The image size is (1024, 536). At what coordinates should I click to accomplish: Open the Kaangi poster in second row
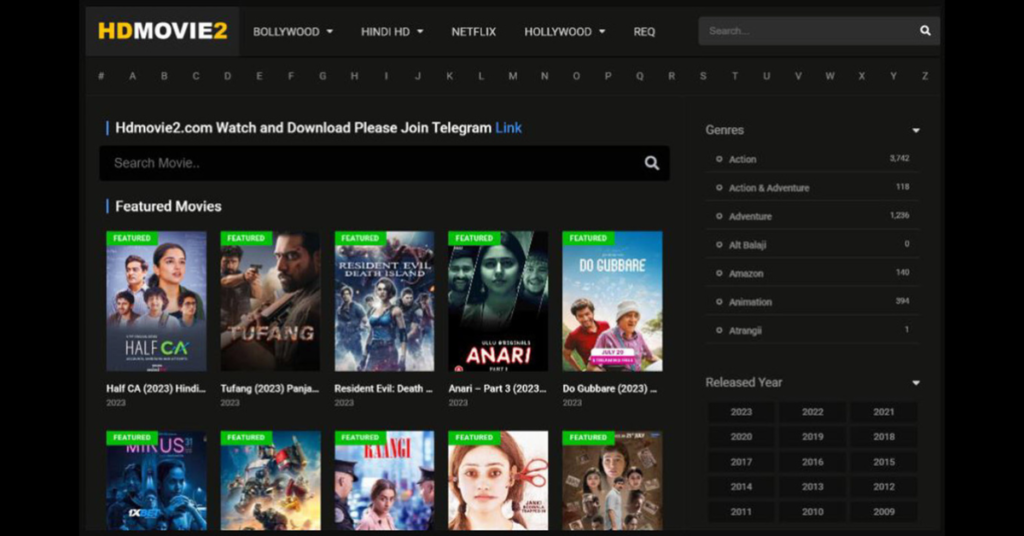(384, 481)
